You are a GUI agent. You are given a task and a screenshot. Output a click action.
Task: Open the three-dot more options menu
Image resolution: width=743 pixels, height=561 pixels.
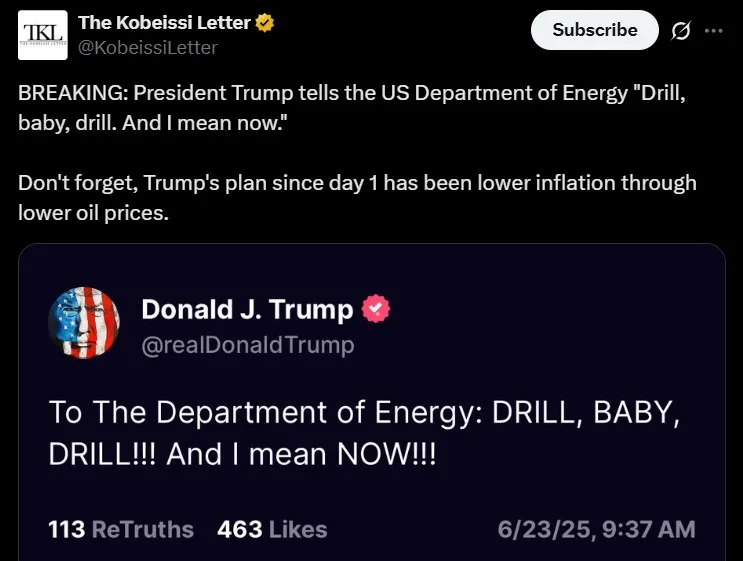(713, 30)
